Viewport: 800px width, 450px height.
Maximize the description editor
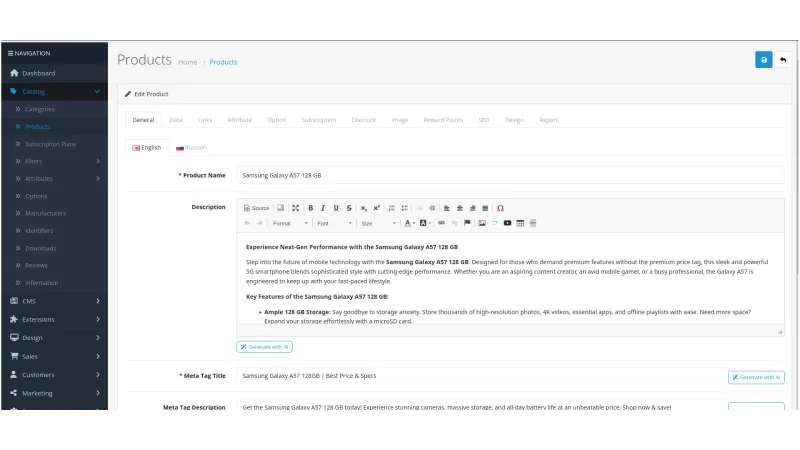tap(295, 208)
